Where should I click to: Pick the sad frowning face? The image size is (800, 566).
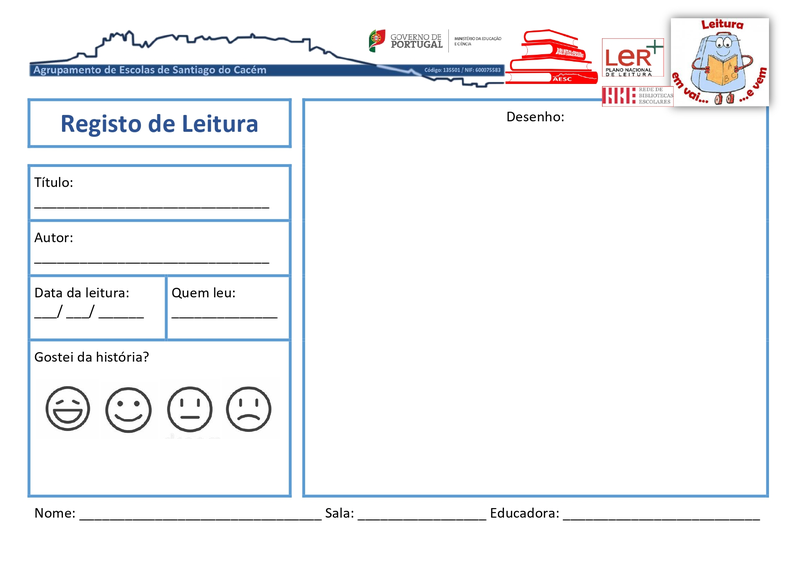(x=248, y=409)
